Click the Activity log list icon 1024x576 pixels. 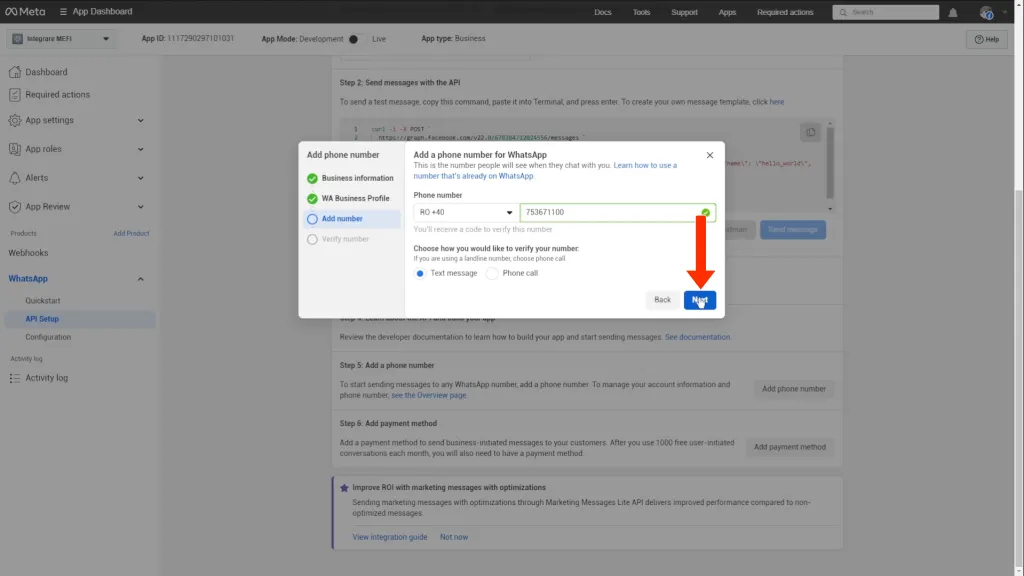pyautogui.click(x=14, y=378)
